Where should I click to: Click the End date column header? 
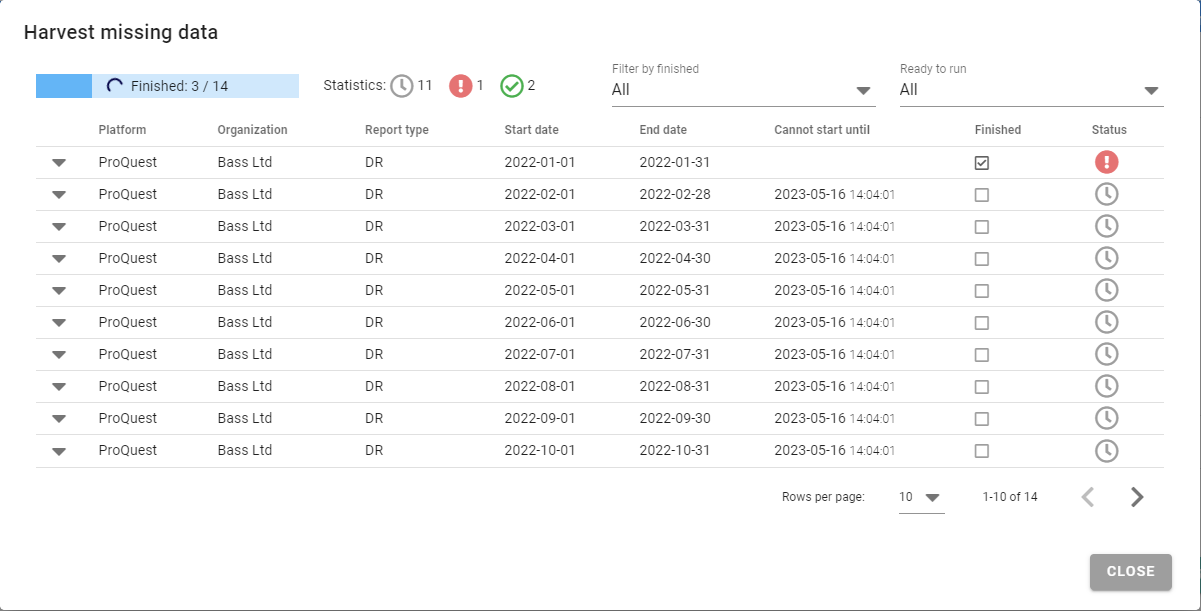pyautogui.click(x=663, y=130)
